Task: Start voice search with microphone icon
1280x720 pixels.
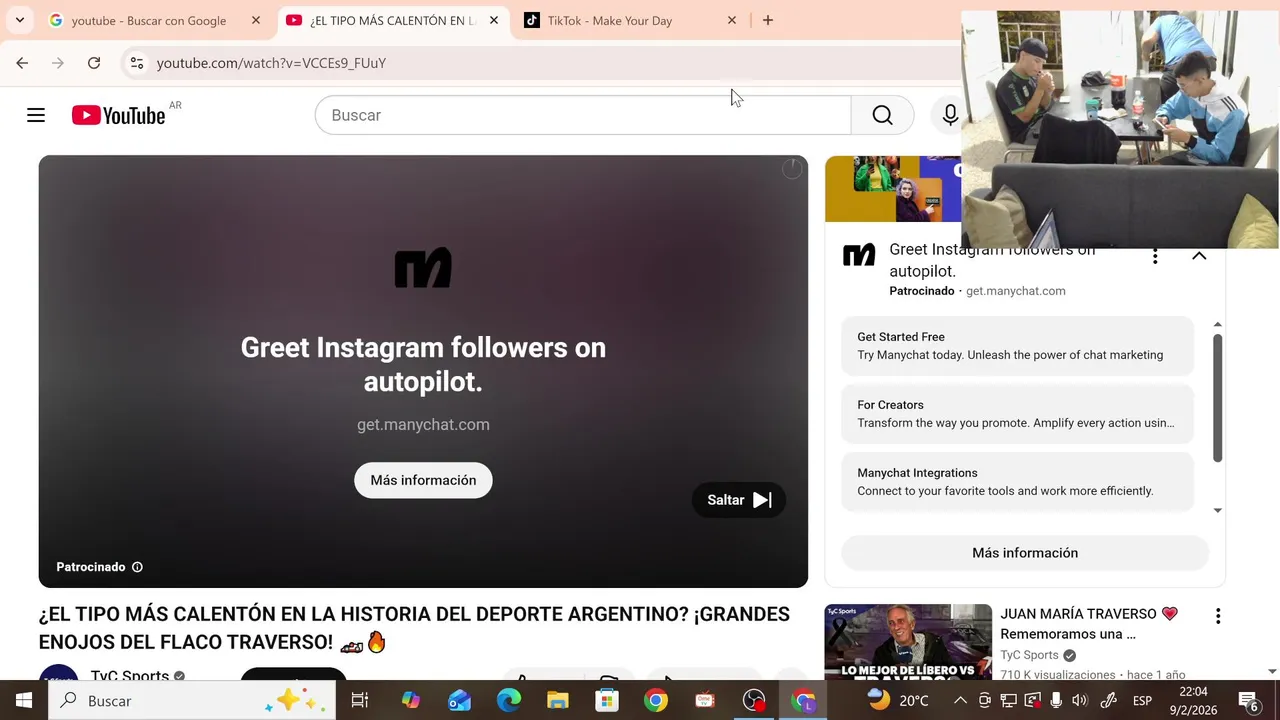Action: coord(950,115)
